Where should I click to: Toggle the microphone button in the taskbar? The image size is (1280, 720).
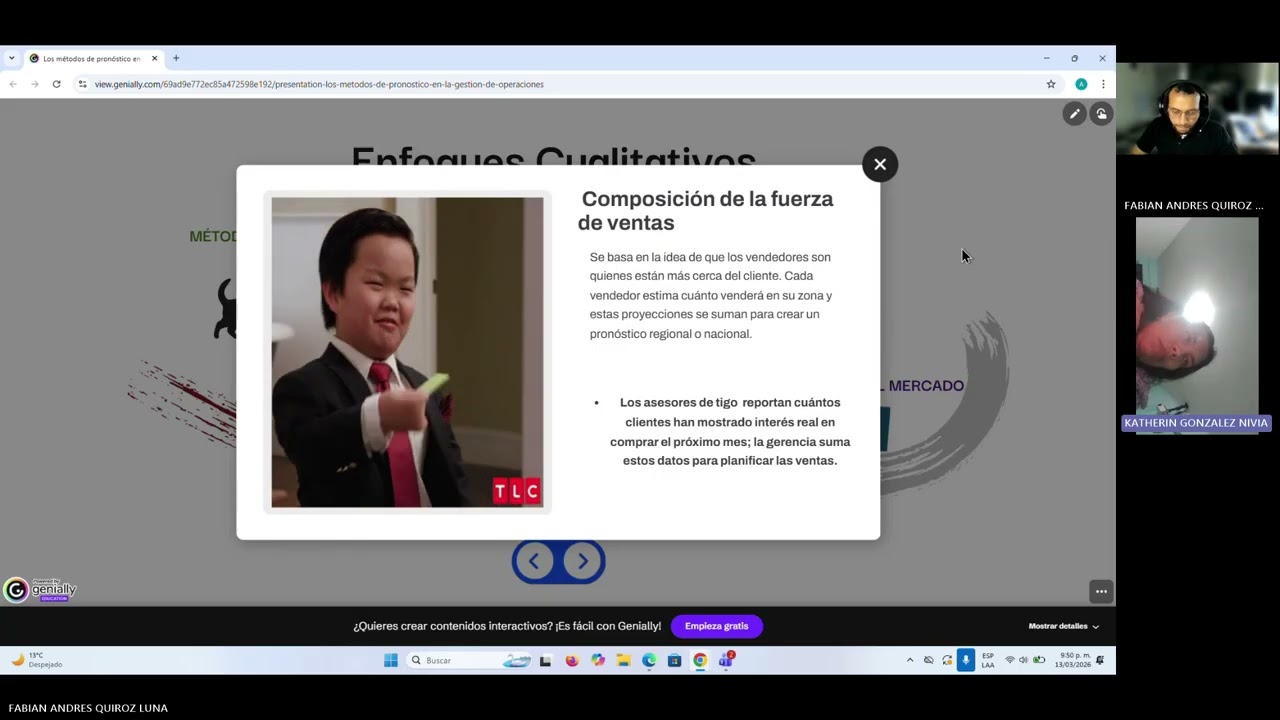click(966, 660)
